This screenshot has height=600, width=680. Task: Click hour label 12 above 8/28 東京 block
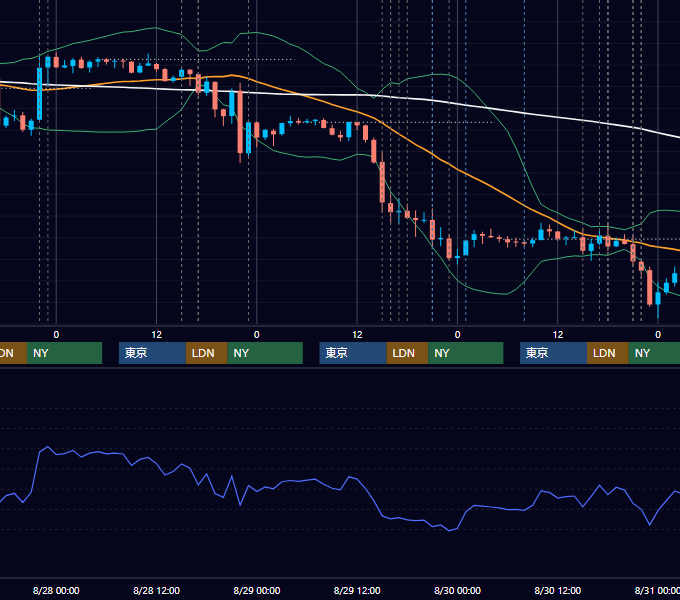click(x=157, y=335)
